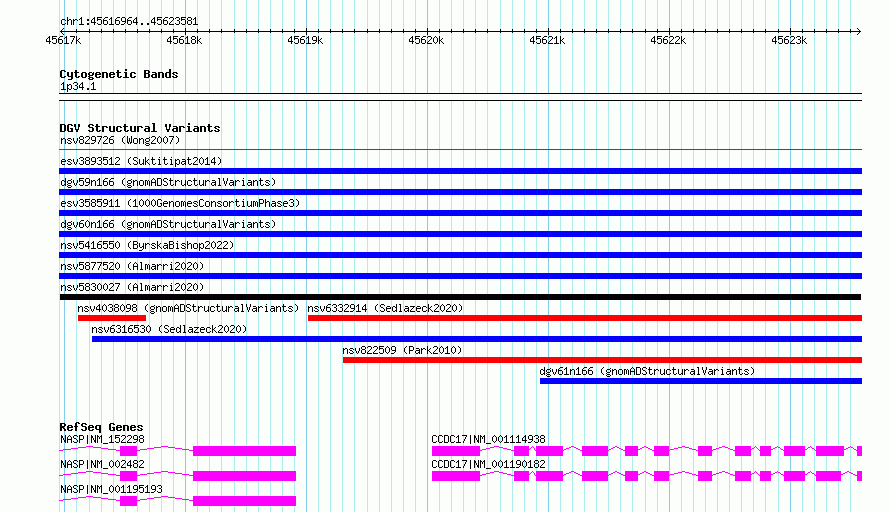Click the nsv829726 (Wong2007) variant label
Screen dimensions: 890x512
[120, 140]
